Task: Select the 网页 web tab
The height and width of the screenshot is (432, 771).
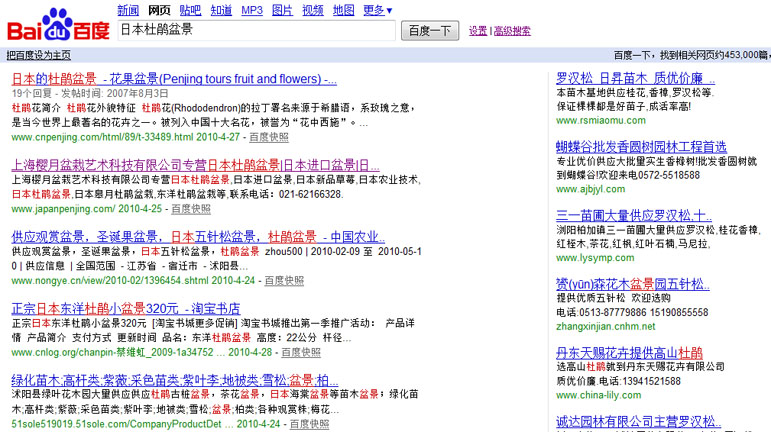Action: [159, 10]
